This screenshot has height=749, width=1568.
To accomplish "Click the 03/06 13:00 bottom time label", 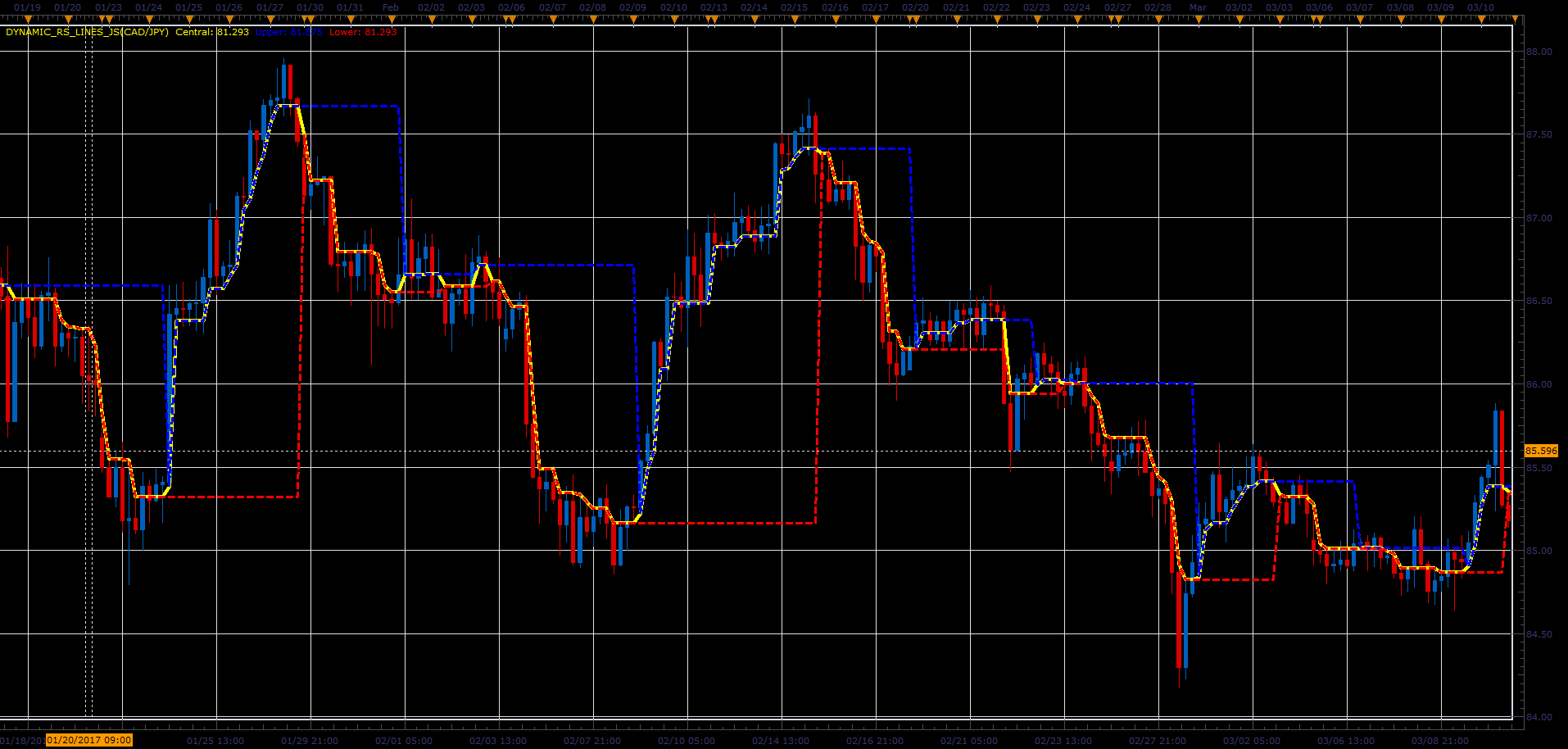I will click(x=1346, y=741).
